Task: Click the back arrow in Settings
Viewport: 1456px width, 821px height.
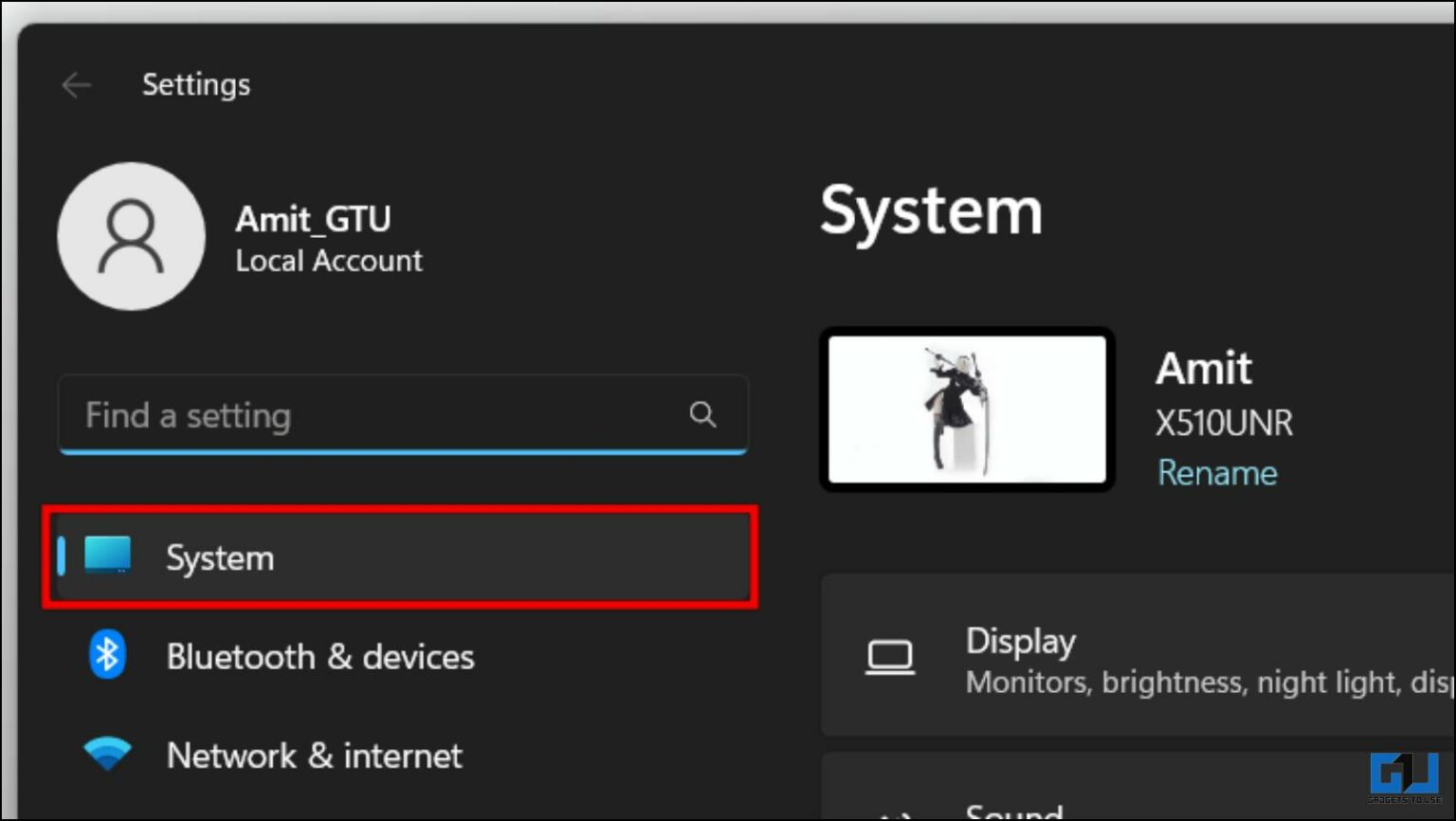Action: point(76,85)
